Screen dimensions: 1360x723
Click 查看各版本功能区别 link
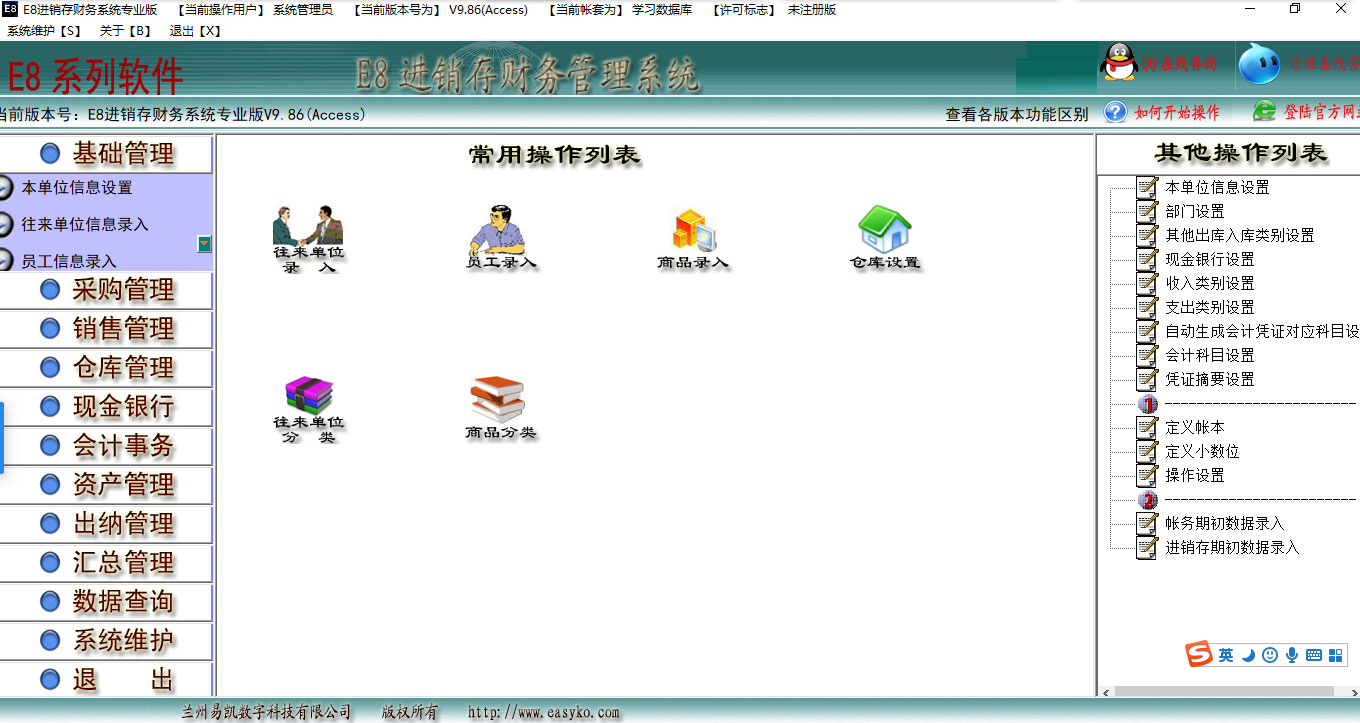(x=1017, y=114)
